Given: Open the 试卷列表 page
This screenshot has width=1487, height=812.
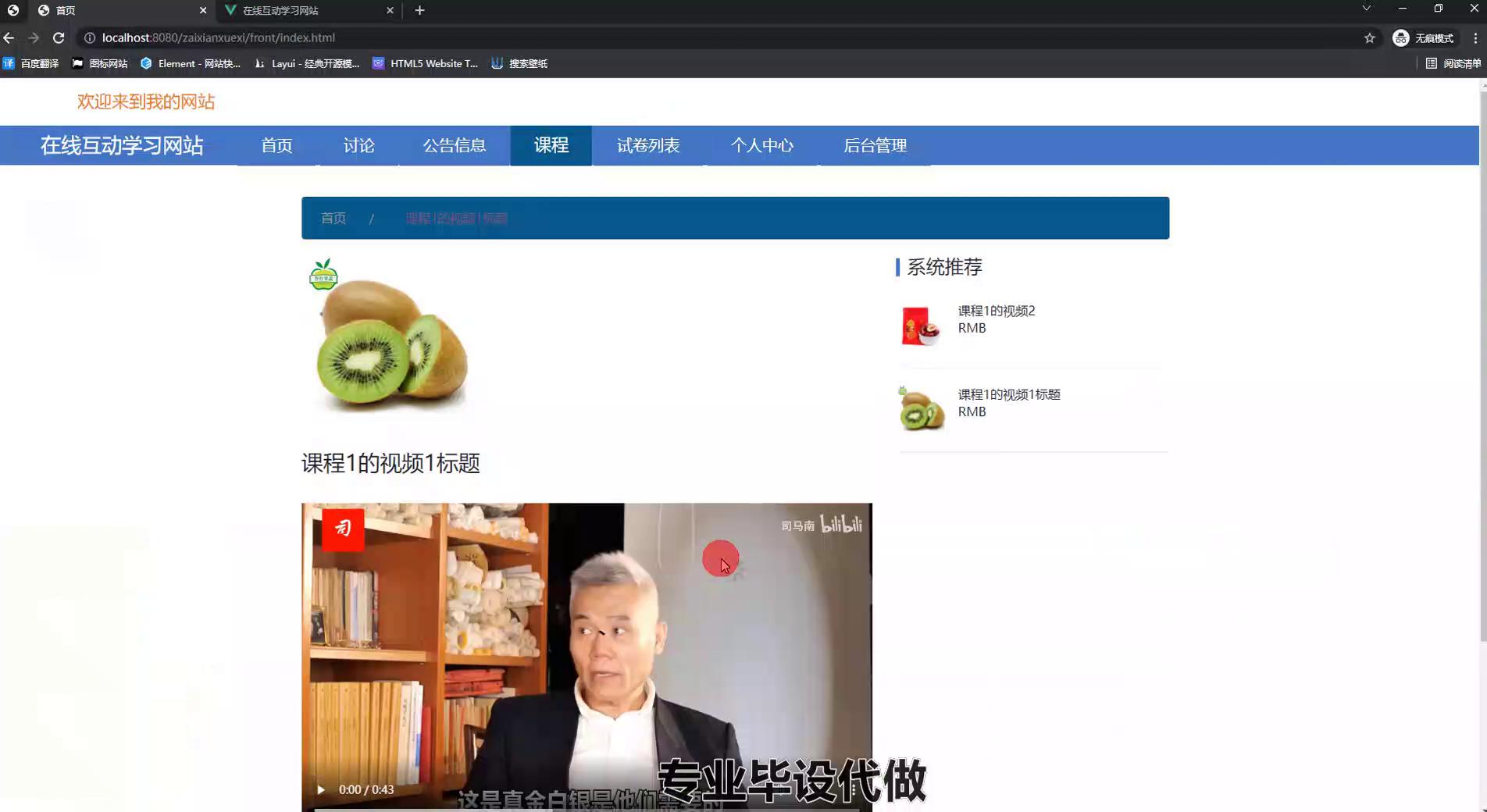Looking at the screenshot, I should (647, 145).
